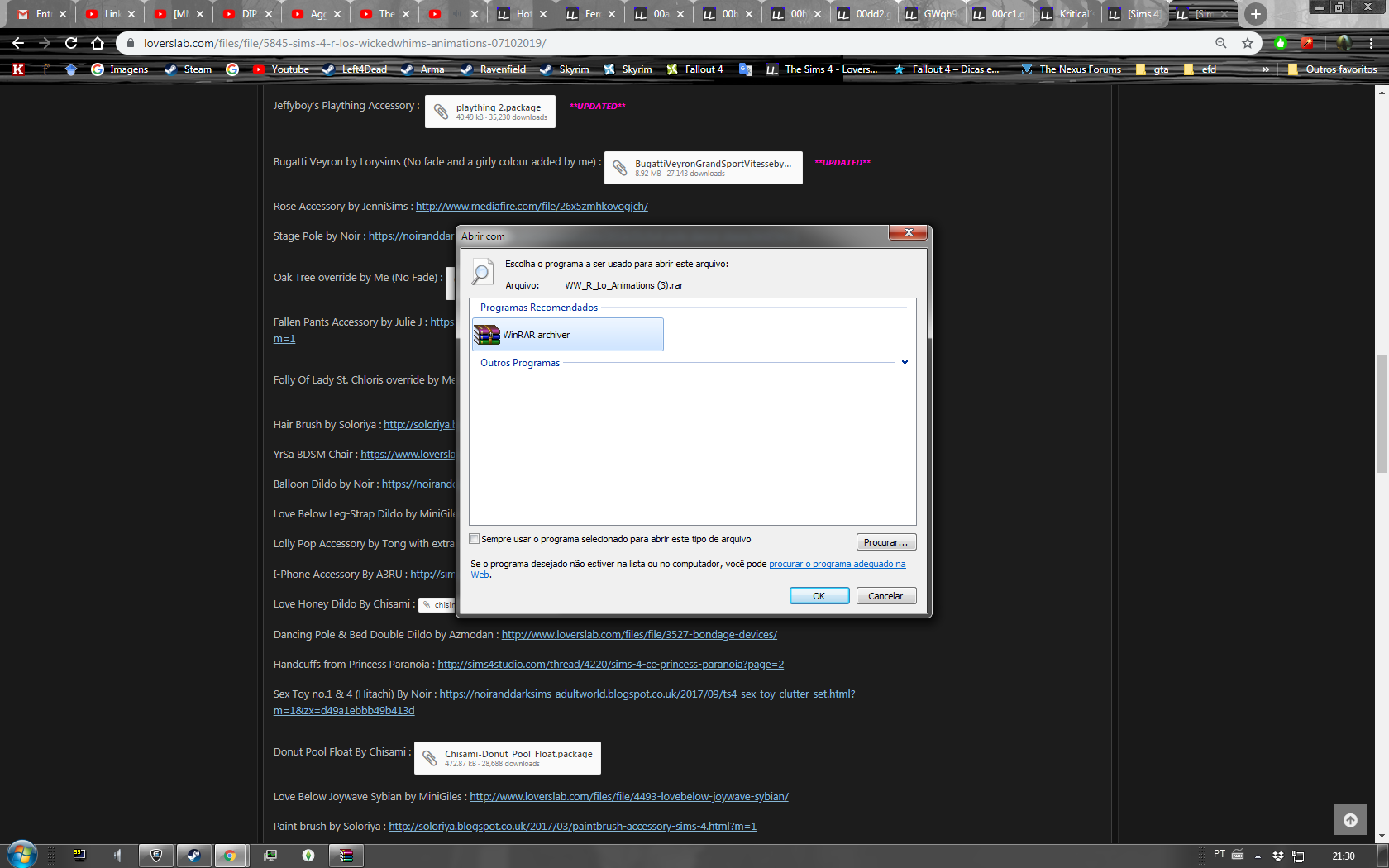
Task: Download Chisami-Donut Pool Float.package
Action: 508,758
